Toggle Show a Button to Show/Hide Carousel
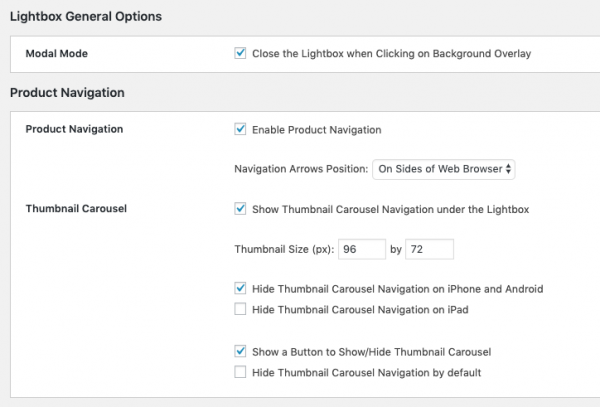The height and width of the screenshot is (407, 600). (x=240, y=352)
